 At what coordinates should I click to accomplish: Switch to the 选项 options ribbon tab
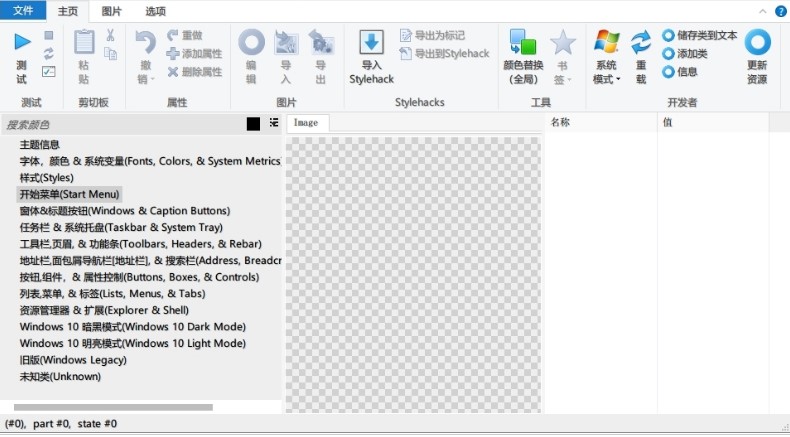coord(155,11)
